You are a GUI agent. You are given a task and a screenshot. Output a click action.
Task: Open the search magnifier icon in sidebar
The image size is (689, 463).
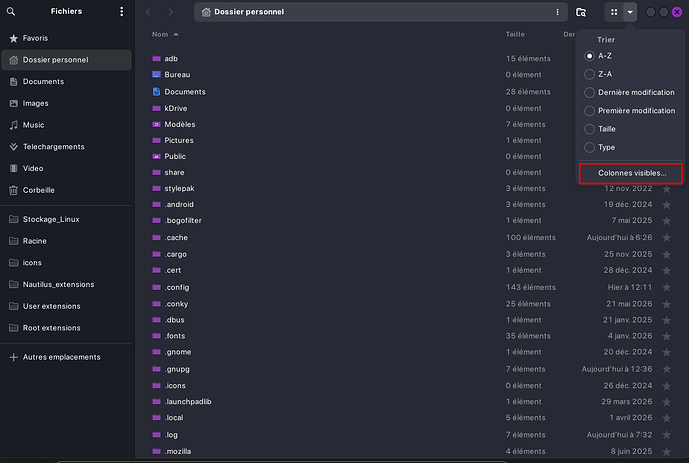pos(11,11)
